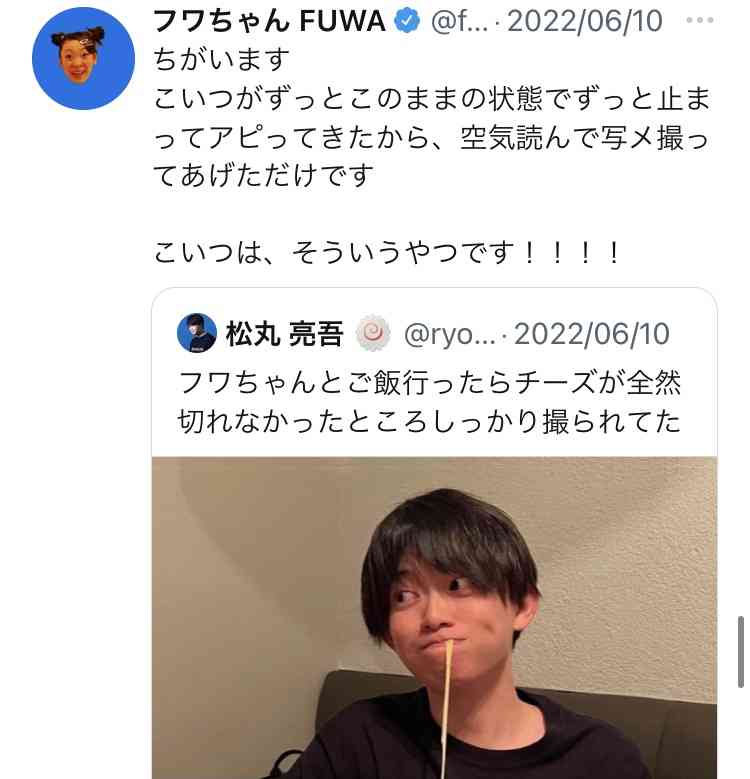This screenshot has width=750, height=779.
Task: Open the three-dot tweet options menu
Action: [700, 21]
